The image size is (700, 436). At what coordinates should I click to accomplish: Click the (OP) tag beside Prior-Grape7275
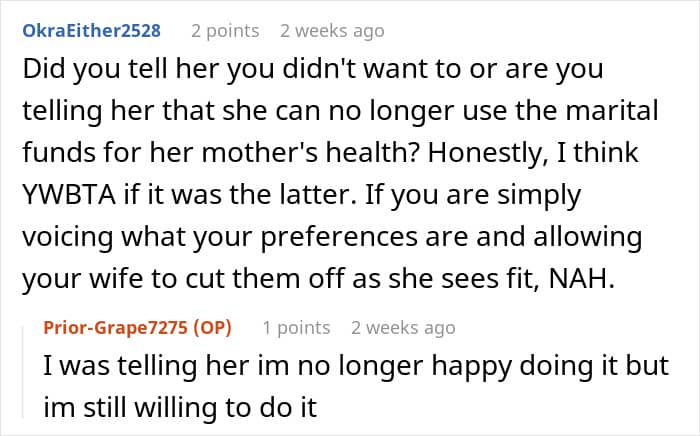click(x=212, y=328)
